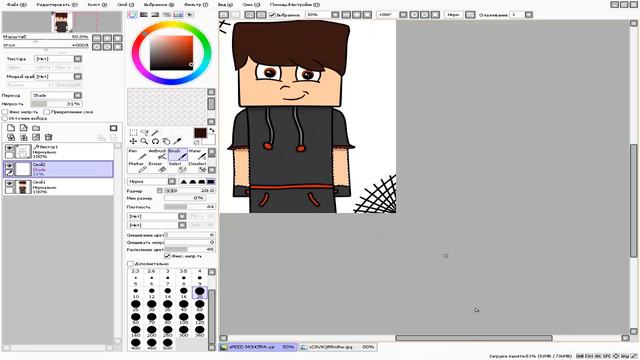Hide the Слой2 layer eye icon
Screen dimensions: 640x360
coord(9,165)
